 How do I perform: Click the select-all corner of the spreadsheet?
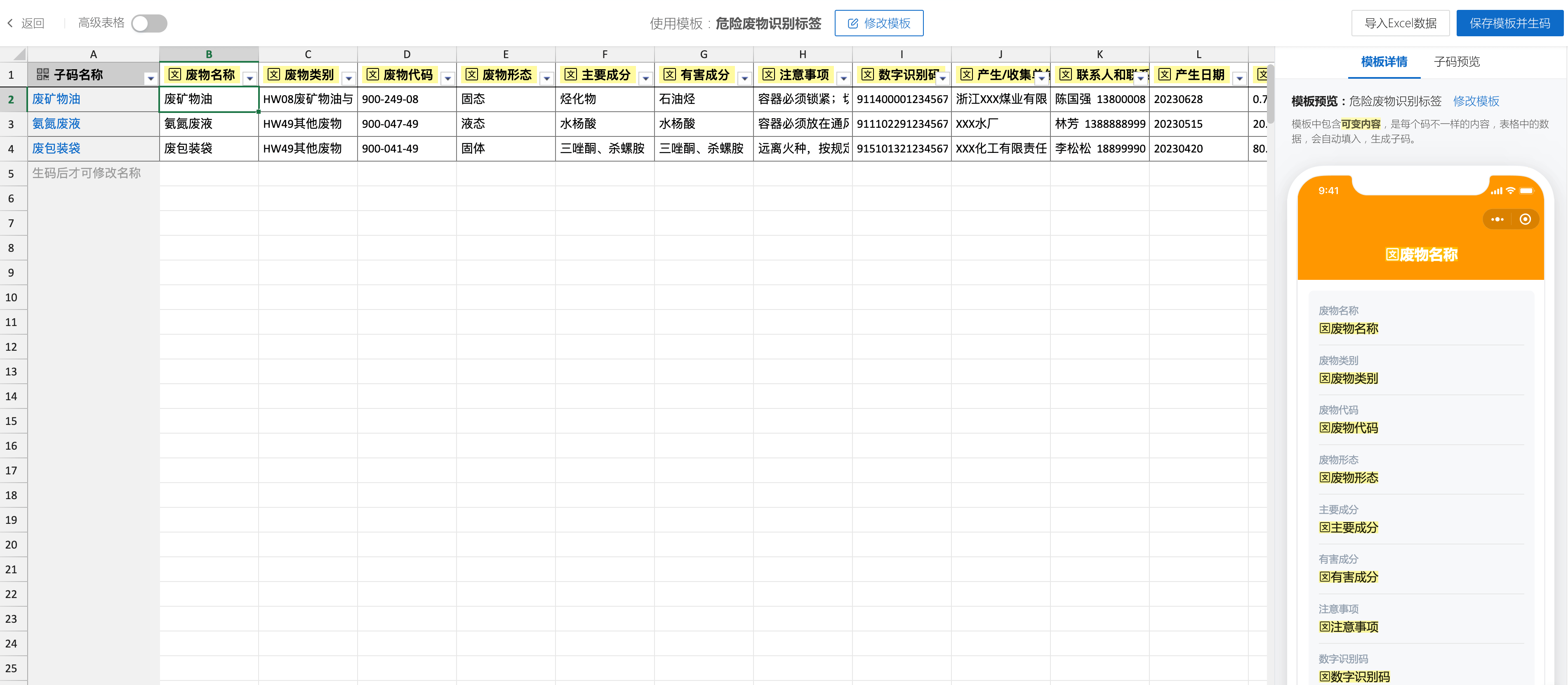13,54
